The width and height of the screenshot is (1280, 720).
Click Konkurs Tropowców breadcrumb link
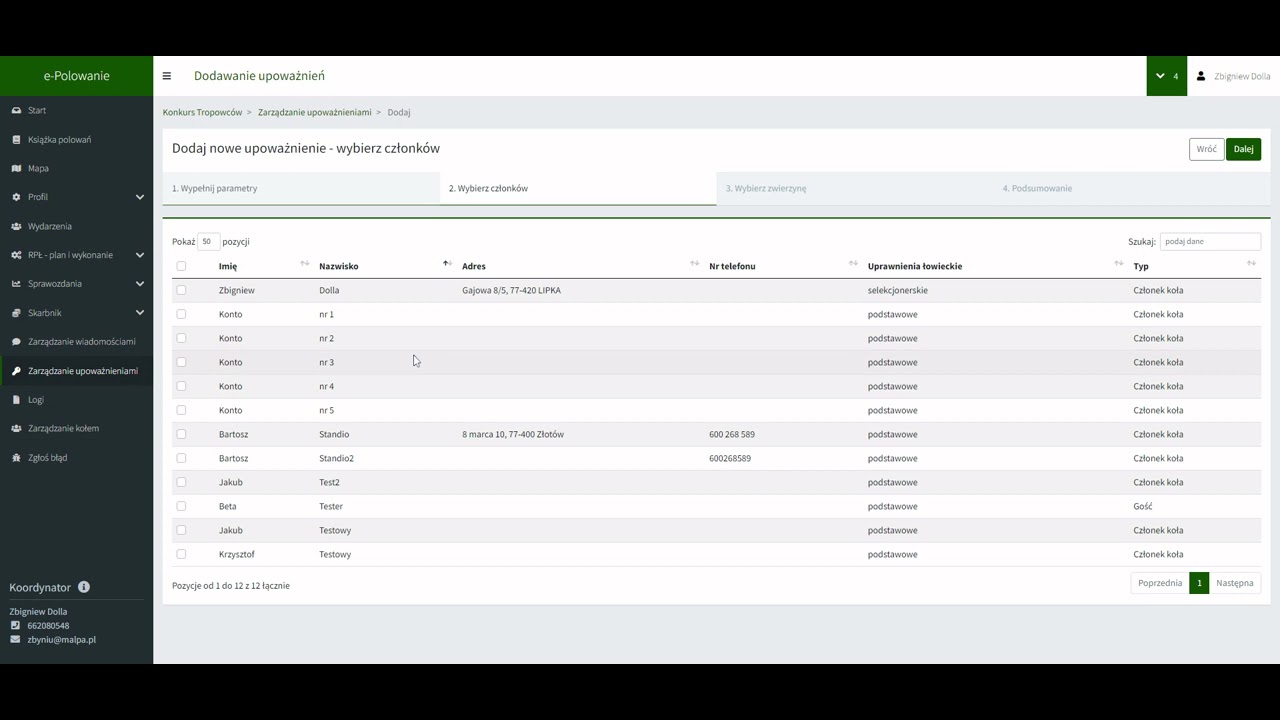point(203,112)
